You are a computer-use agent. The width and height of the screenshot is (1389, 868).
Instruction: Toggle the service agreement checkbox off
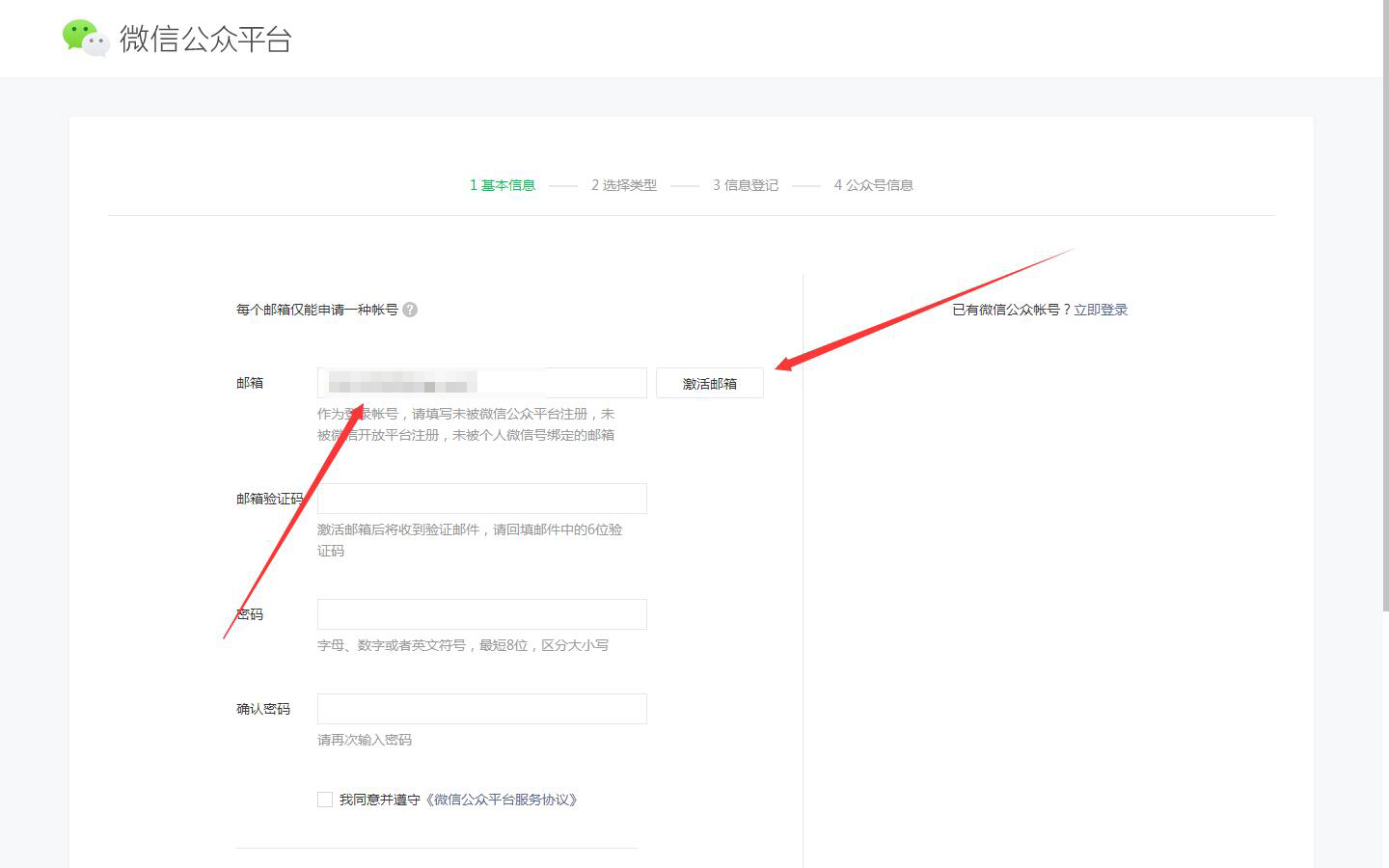pyautogui.click(x=325, y=799)
